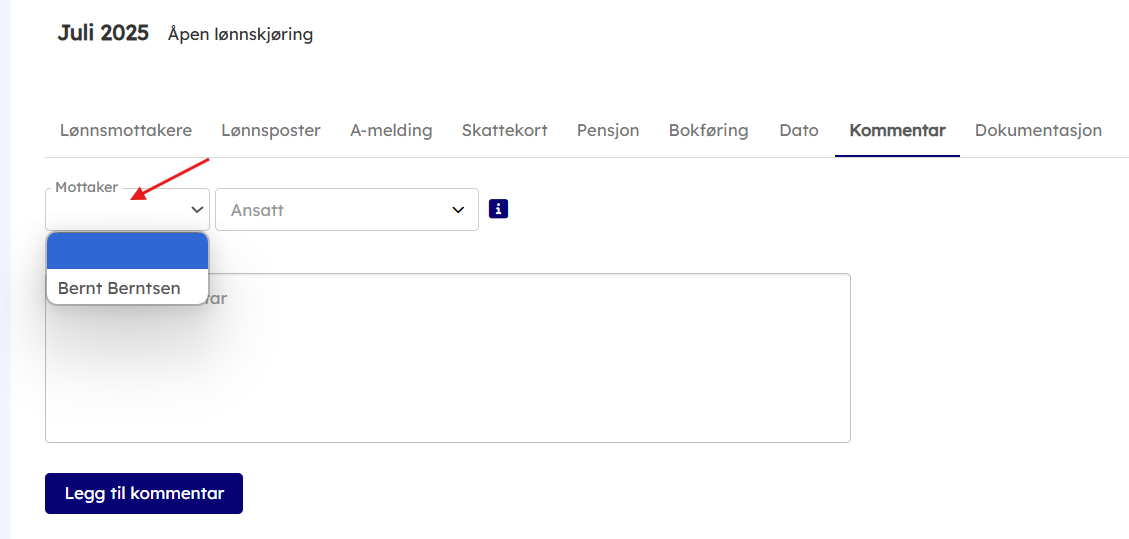The width and height of the screenshot is (1129, 539).
Task: Select the Skattekort tab
Action: pyautogui.click(x=504, y=130)
